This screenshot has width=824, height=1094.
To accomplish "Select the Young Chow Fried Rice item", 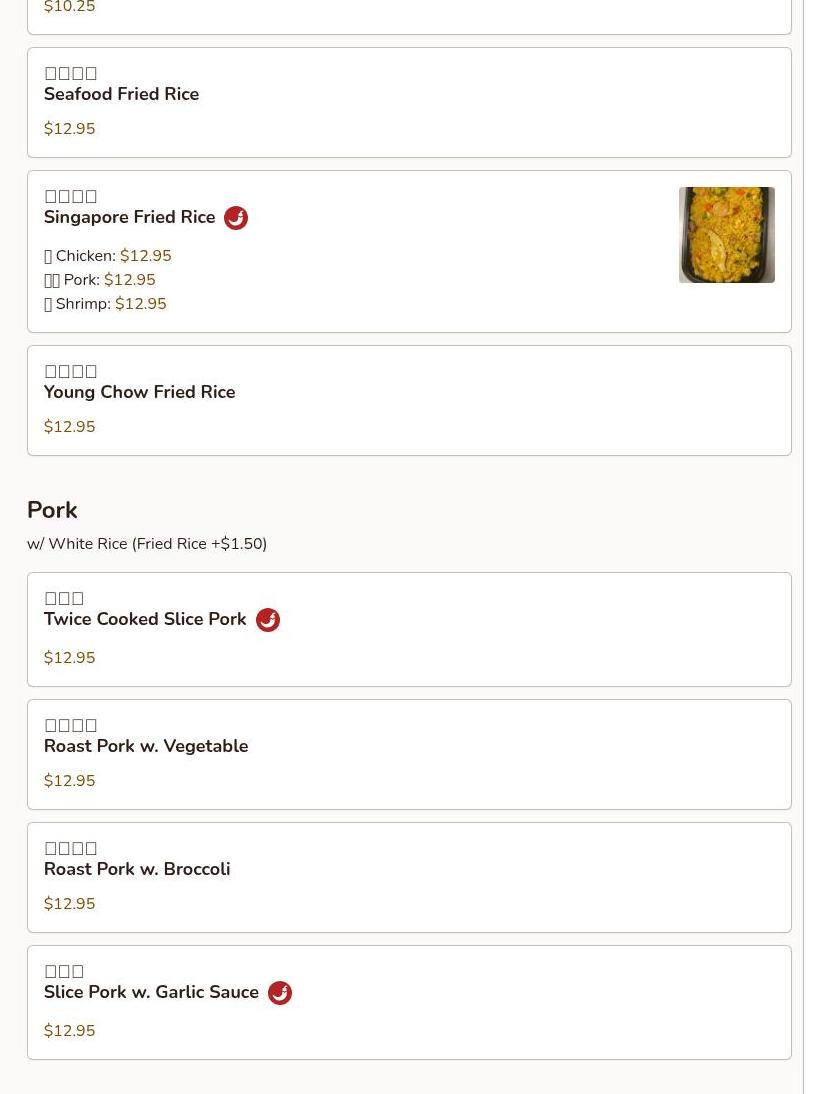I will [x=410, y=400].
